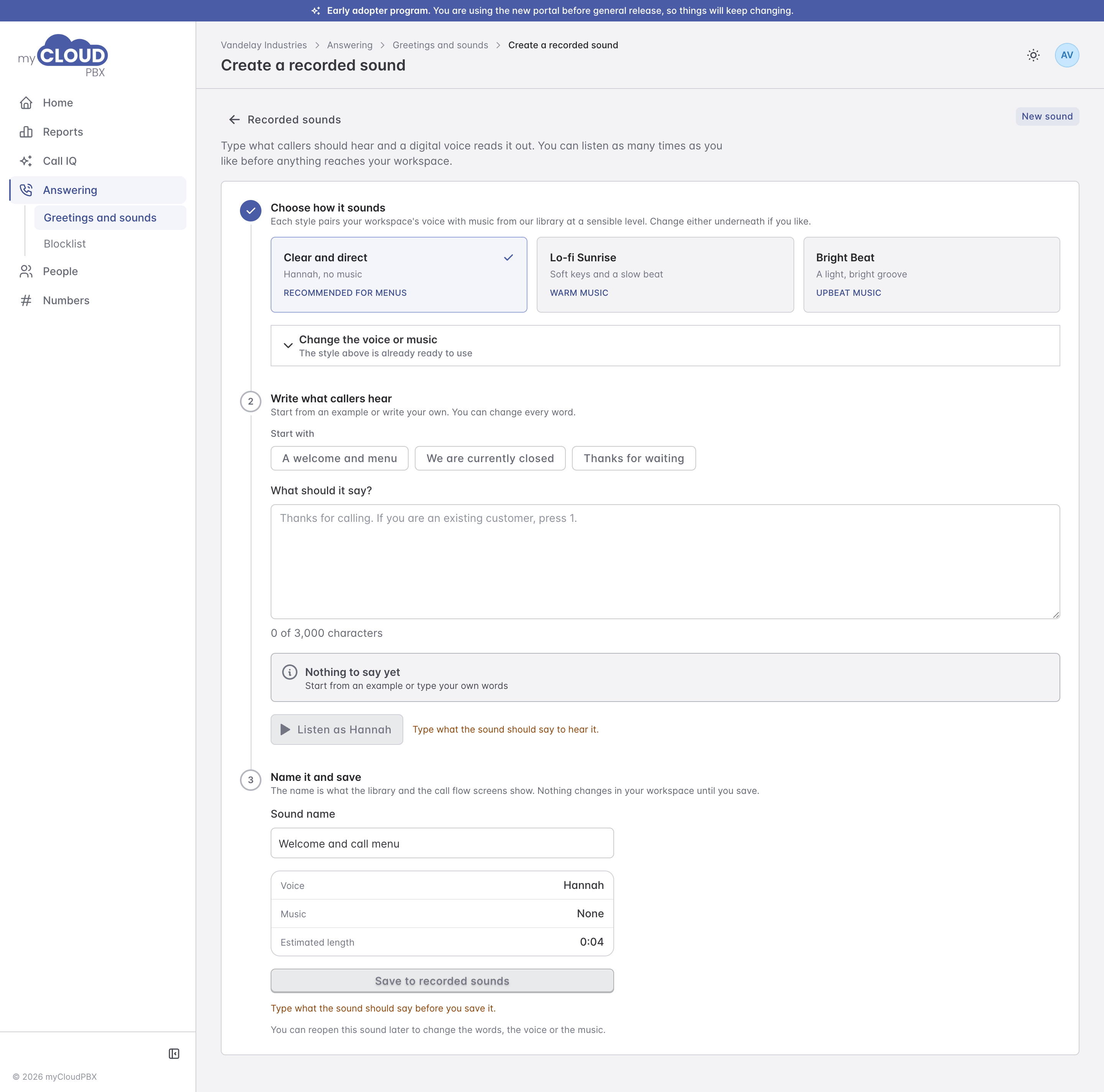Open Call IQ in the sidebar
Image resolution: width=1104 pixels, height=1092 pixels.
[98, 161]
